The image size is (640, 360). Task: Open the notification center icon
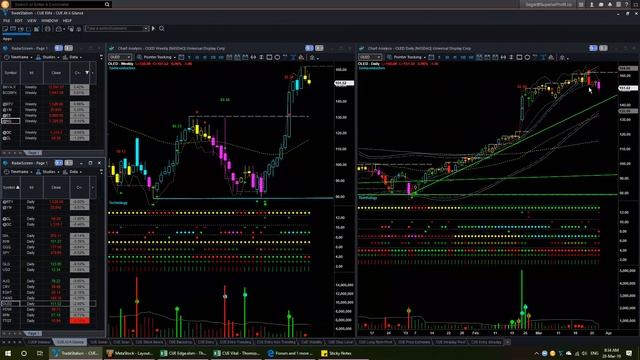(629, 353)
